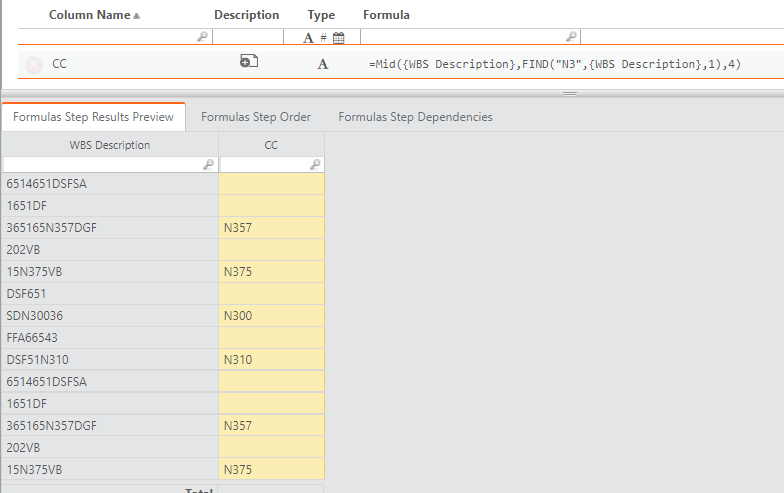
Task: Select the calendar date type filter icon
Action: click(x=338, y=37)
